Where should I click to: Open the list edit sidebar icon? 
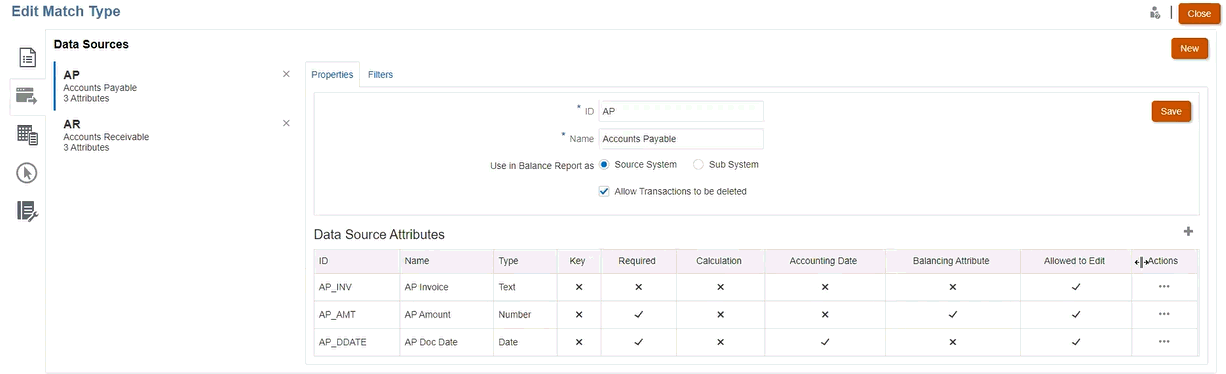(x=27, y=211)
